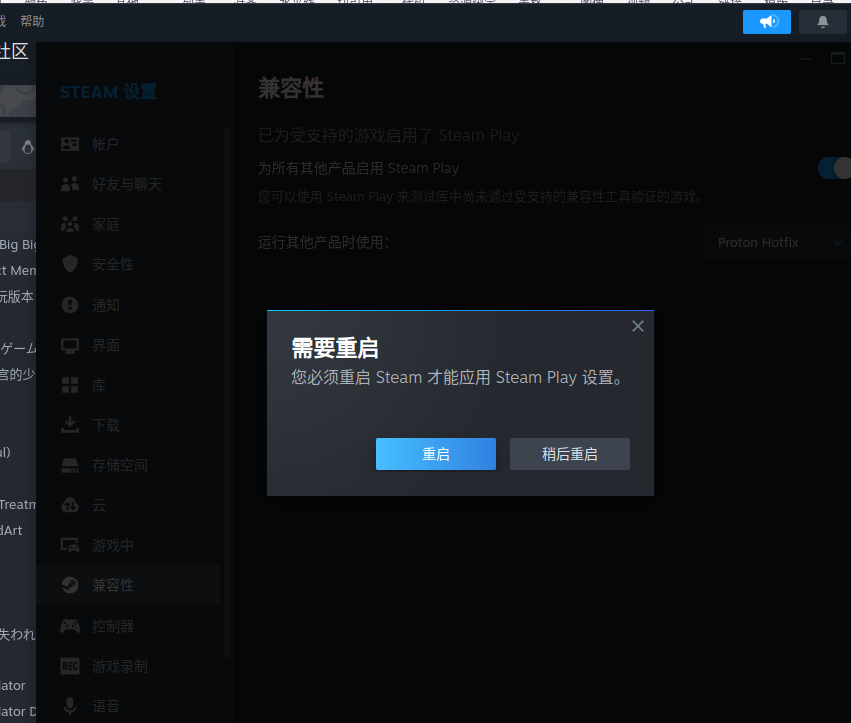Viewport: 851px width, 723px height.
Task: Open 控制器 controller gamepad icon
Action: coord(70,626)
